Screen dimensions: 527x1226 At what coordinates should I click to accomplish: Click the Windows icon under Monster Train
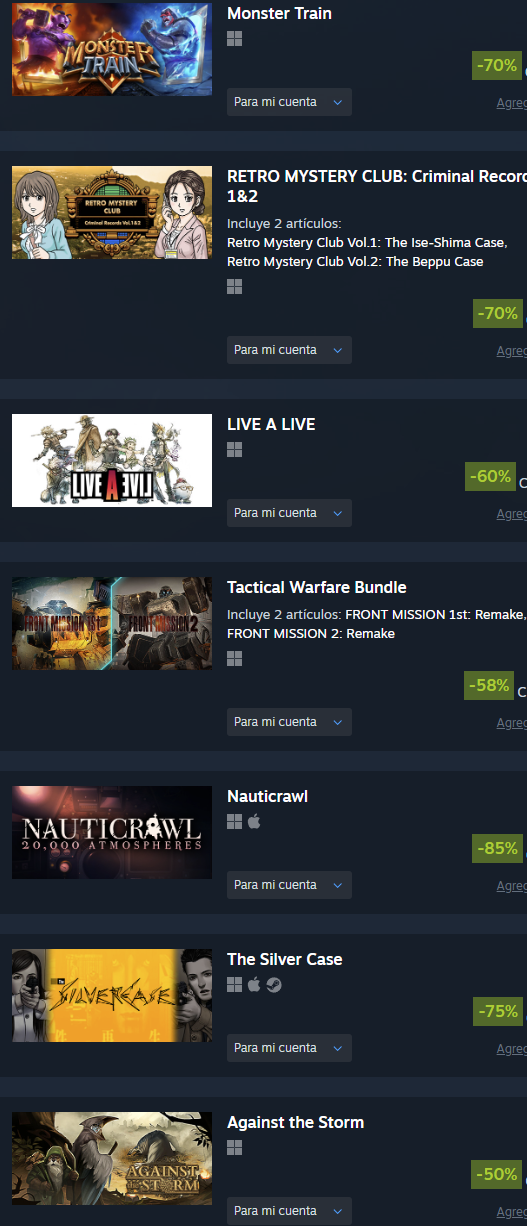pyautogui.click(x=235, y=39)
